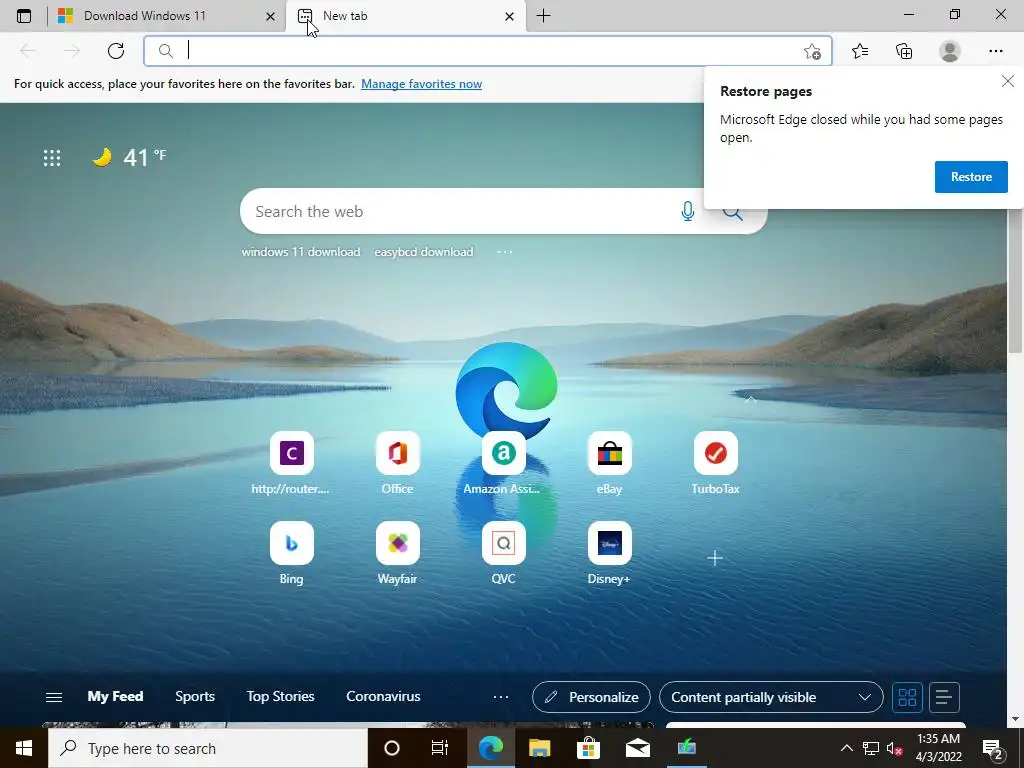
Task: Open the Bing quick link tile
Action: [x=291, y=553]
